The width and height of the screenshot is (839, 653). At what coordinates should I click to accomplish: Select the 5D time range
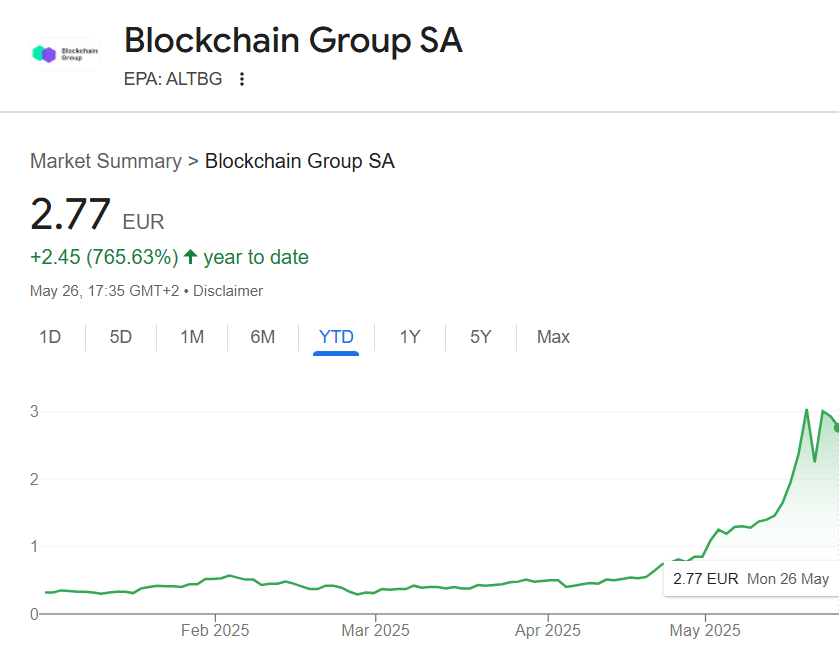point(121,337)
